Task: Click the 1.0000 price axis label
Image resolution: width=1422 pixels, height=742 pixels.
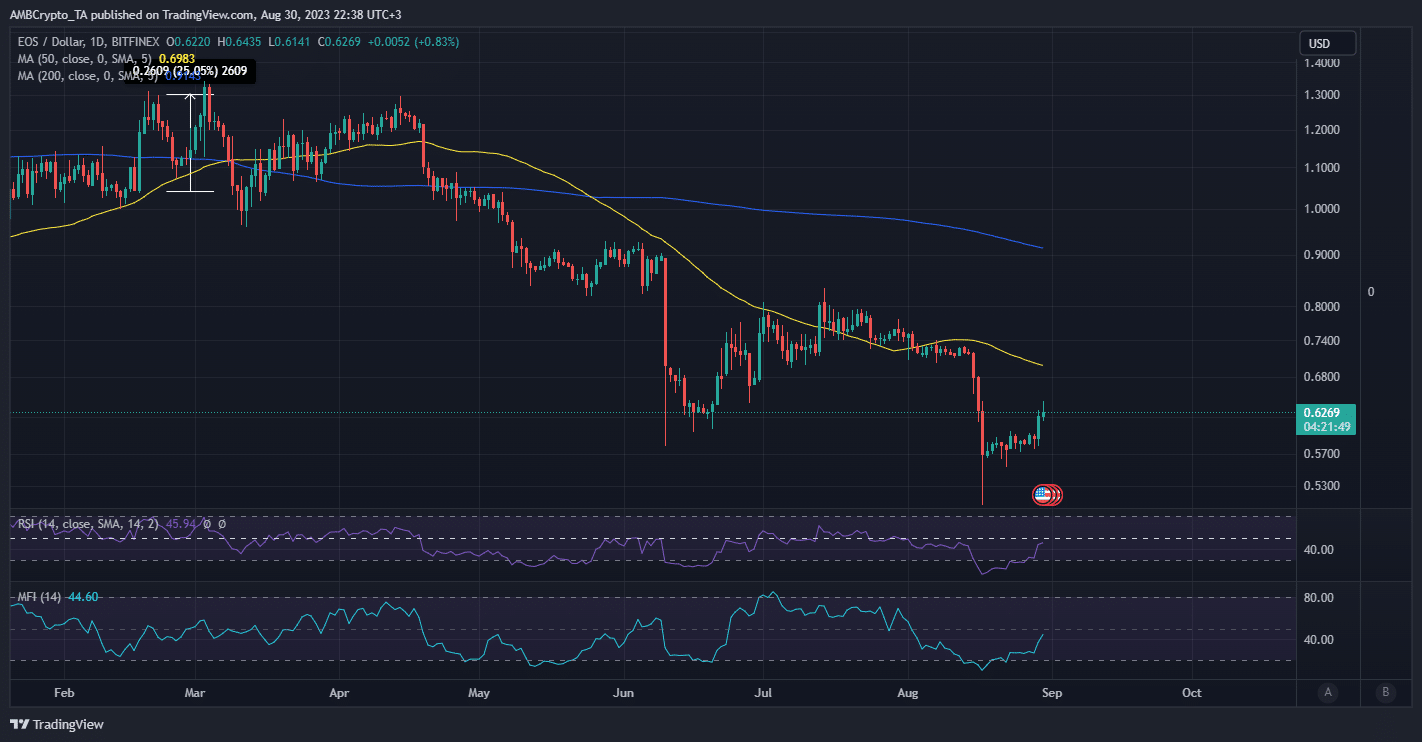Action: click(x=1323, y=209)
